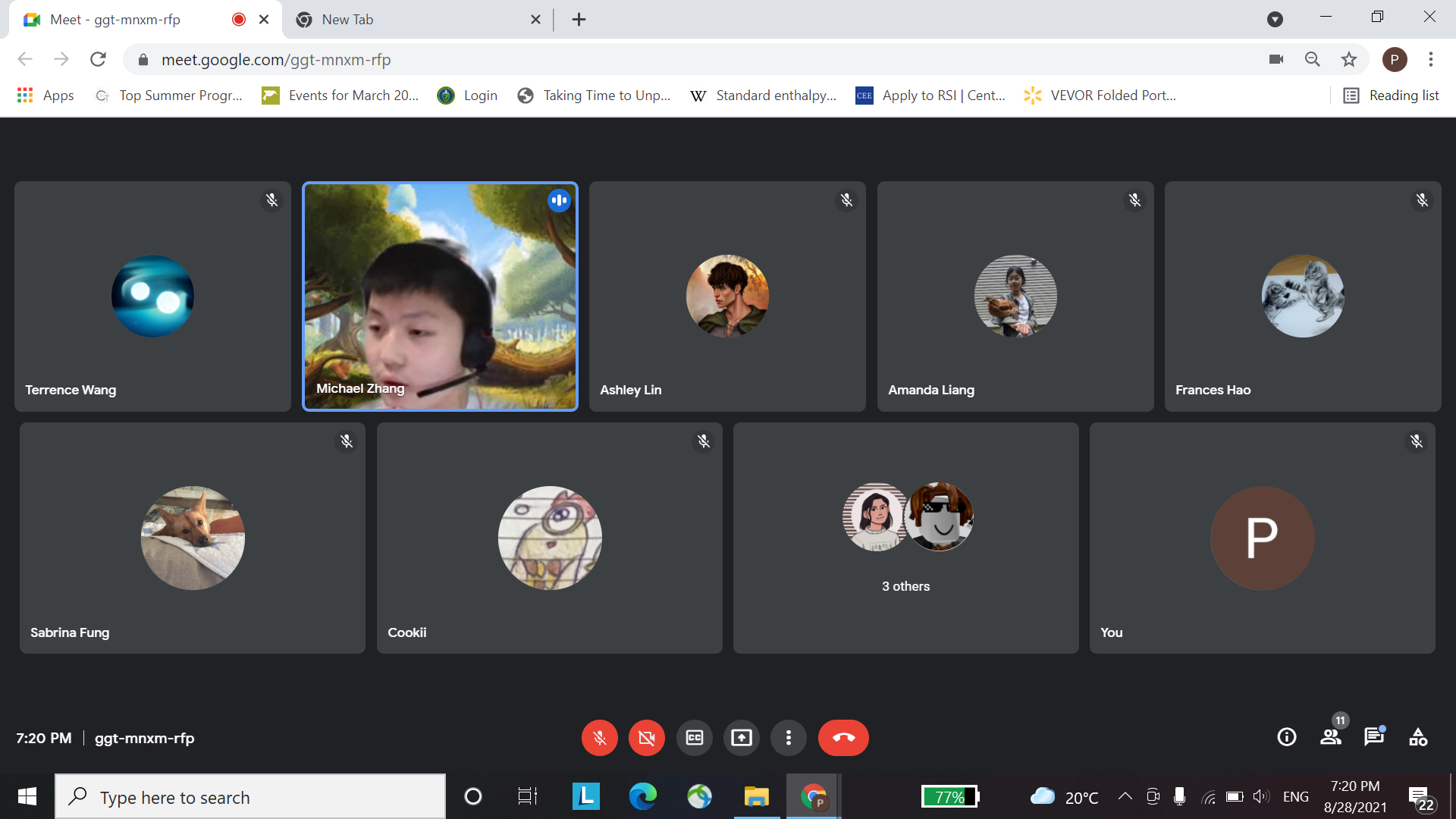Image resolution: width=1456 pixels, height=819 pixels.
Task: Open the more options three-dot menu
Action: (789, 738)
